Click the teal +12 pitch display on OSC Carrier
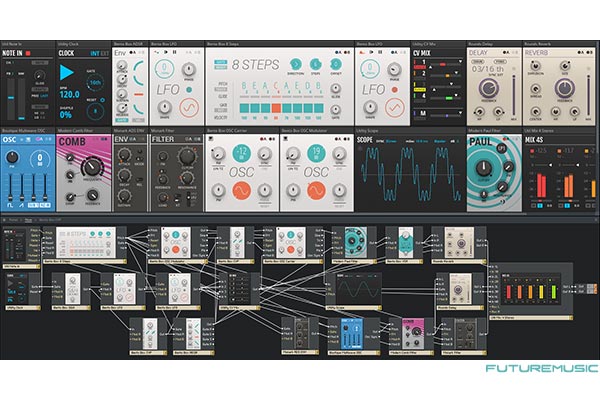The image size is (600, 400). (242, 153)
